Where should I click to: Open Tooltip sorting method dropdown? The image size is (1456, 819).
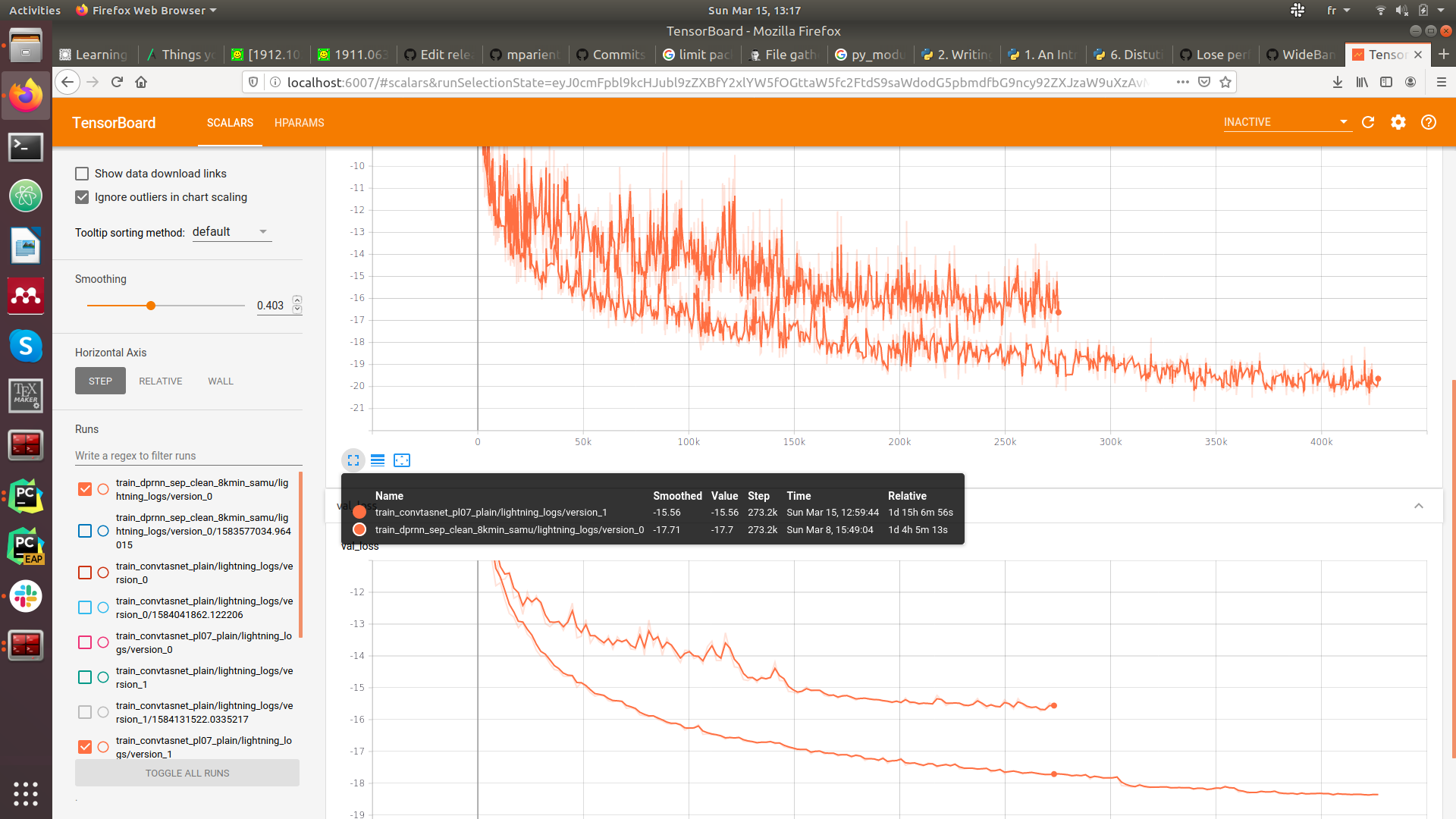click(x=231, y=232)
